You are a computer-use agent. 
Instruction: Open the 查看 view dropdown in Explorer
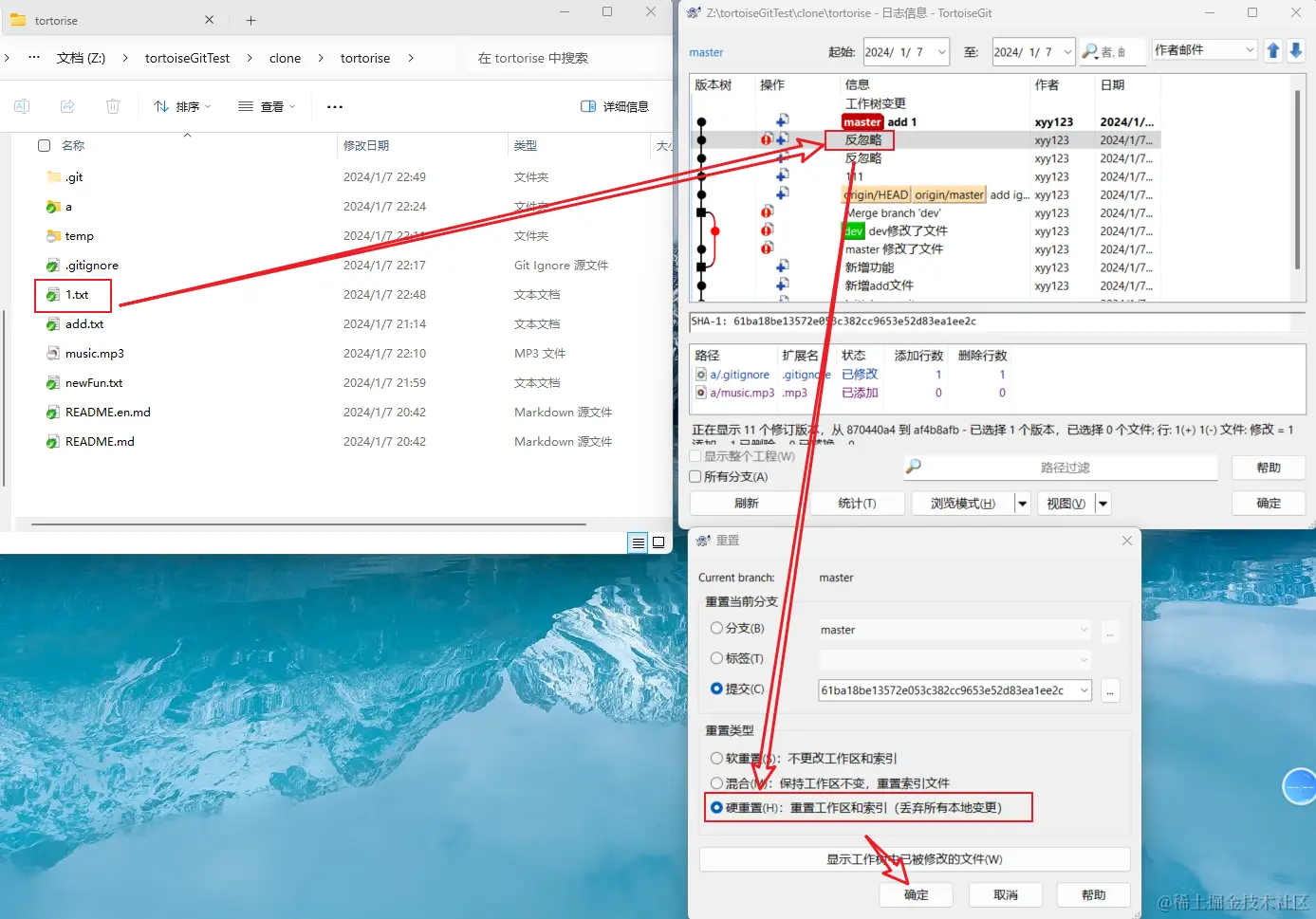pos(267,106)
